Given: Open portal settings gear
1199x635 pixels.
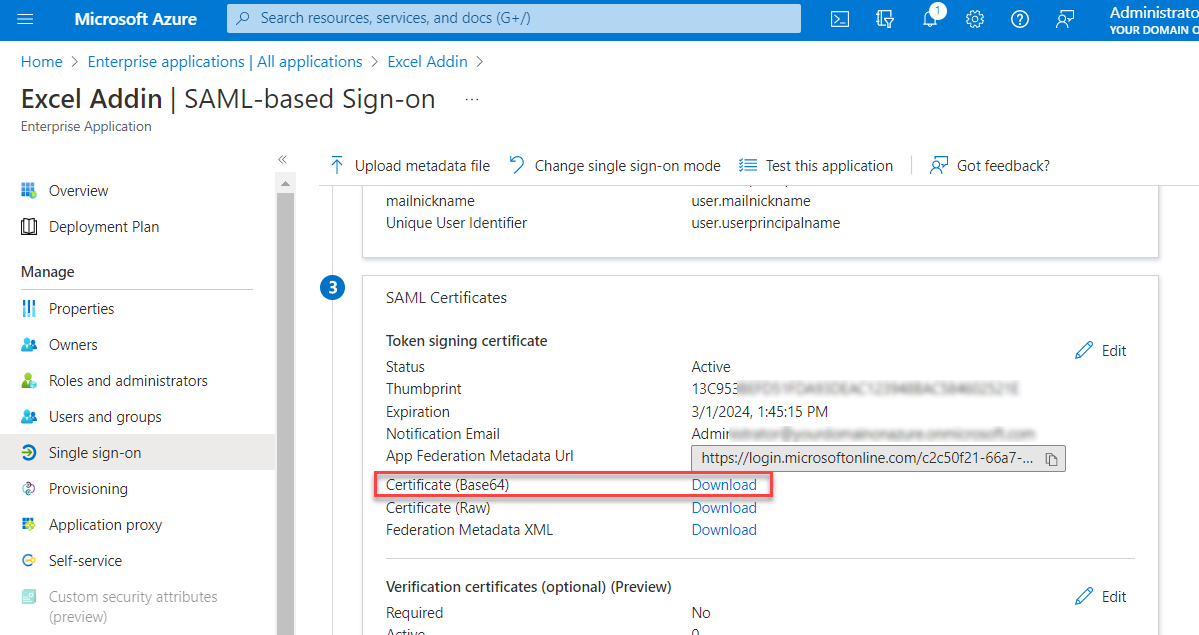Looking at the screenshot, I should [x=975, y=19].
